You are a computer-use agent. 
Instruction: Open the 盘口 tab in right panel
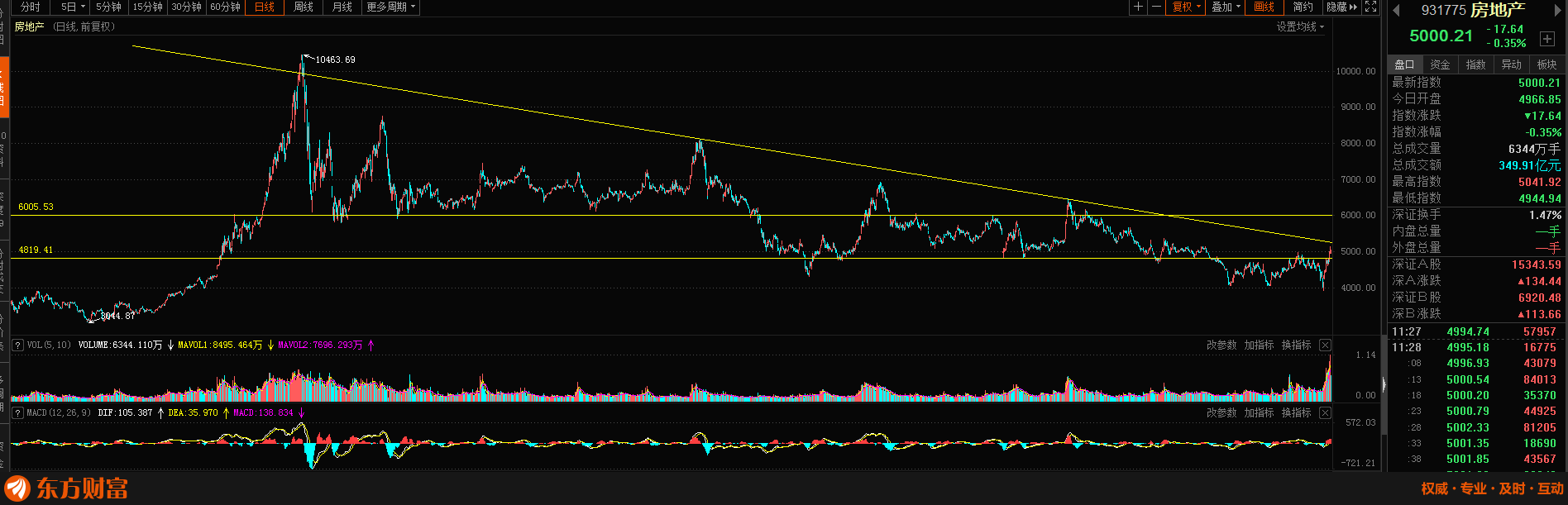pyautogui.click(x=1404, y=64)
